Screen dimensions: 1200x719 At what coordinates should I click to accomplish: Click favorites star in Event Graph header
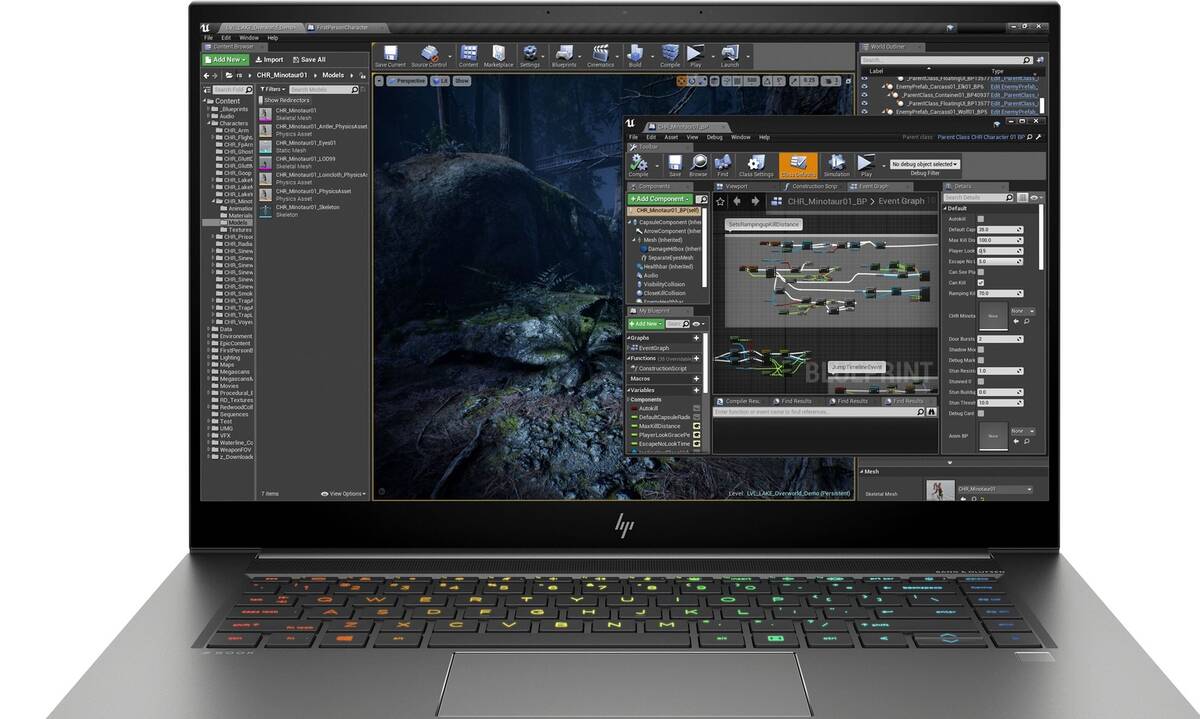(x=722, y=201)
